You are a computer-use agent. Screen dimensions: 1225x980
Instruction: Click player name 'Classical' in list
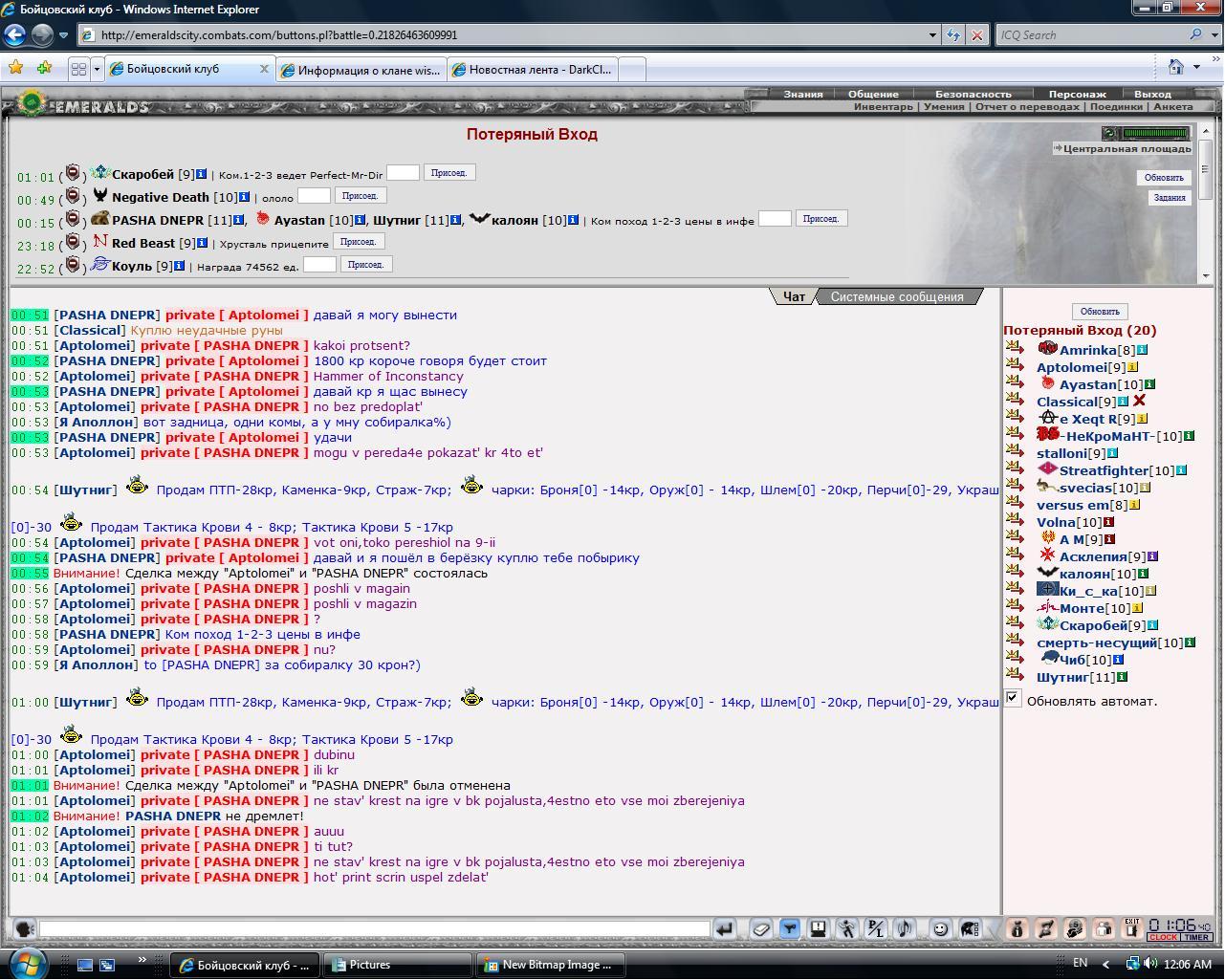(x=1066, y=402)
